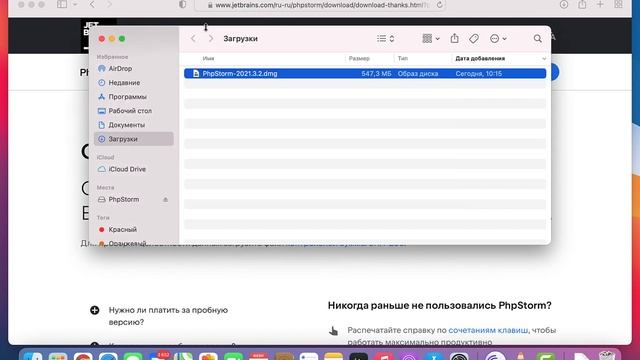Click the tag icon in Finder toolbar
640x360 pixels.
[x=473, y=39]
